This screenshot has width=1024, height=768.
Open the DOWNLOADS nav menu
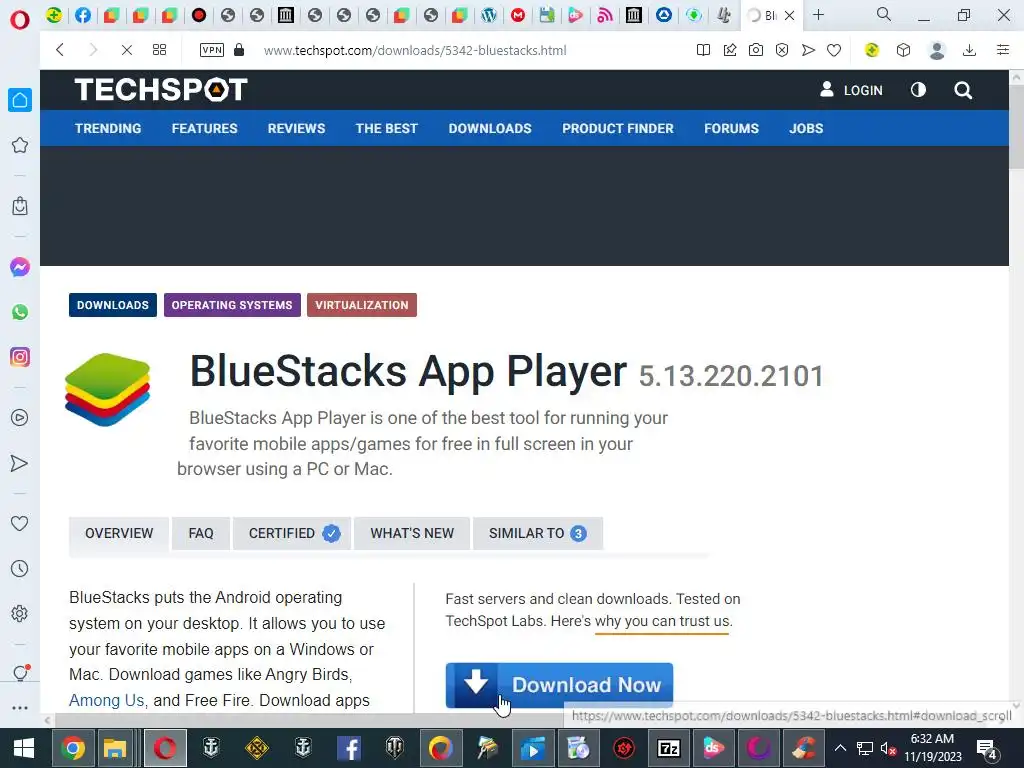[490, 129]
